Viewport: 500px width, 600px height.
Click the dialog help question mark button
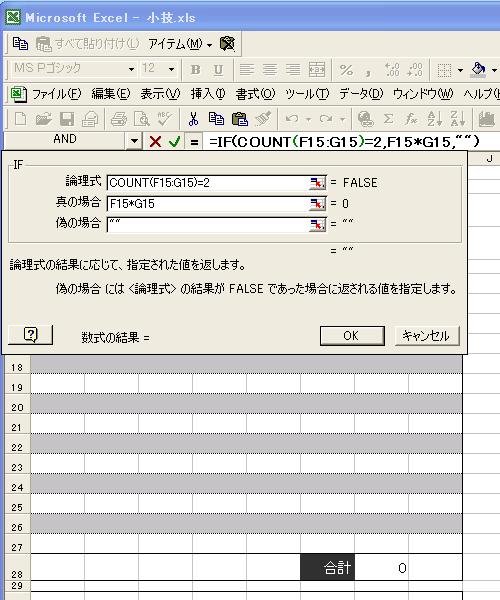coord(31,335)
